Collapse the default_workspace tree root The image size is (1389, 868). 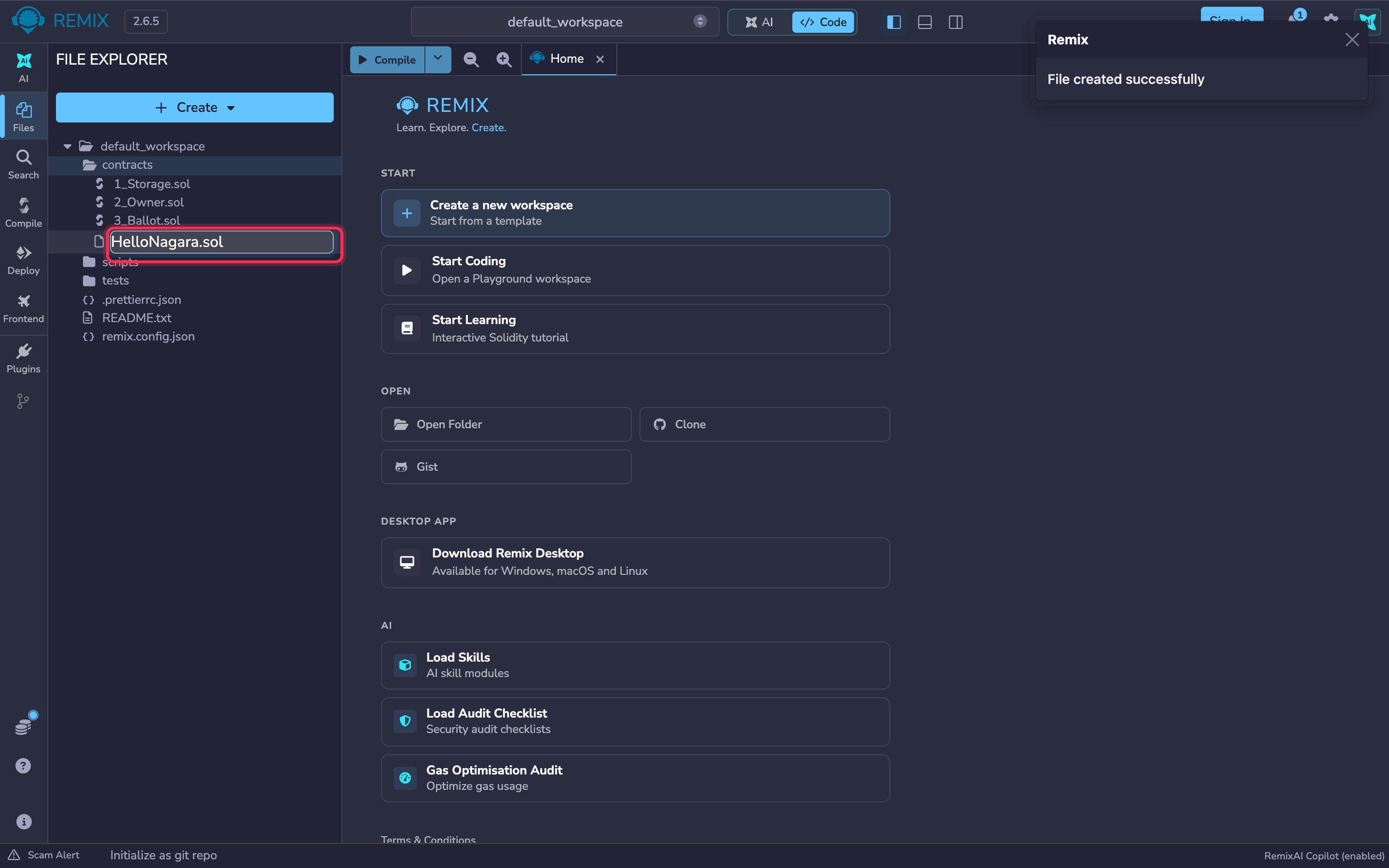point(67,147)
